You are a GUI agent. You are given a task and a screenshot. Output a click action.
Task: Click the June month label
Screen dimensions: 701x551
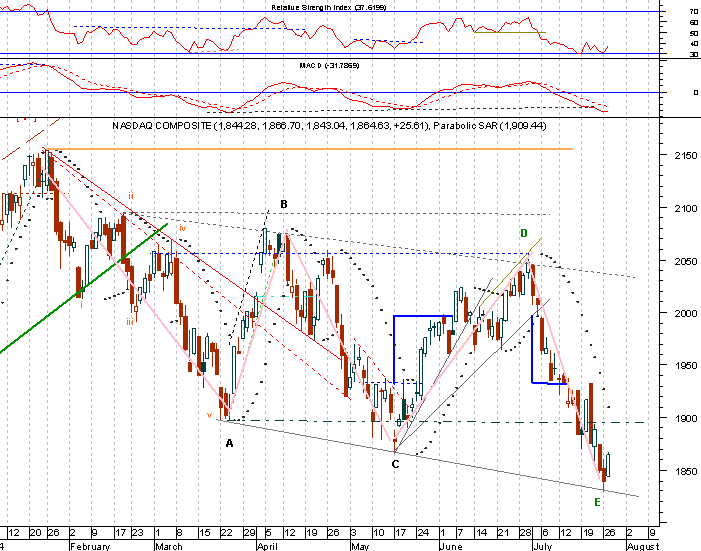(451, 547)
